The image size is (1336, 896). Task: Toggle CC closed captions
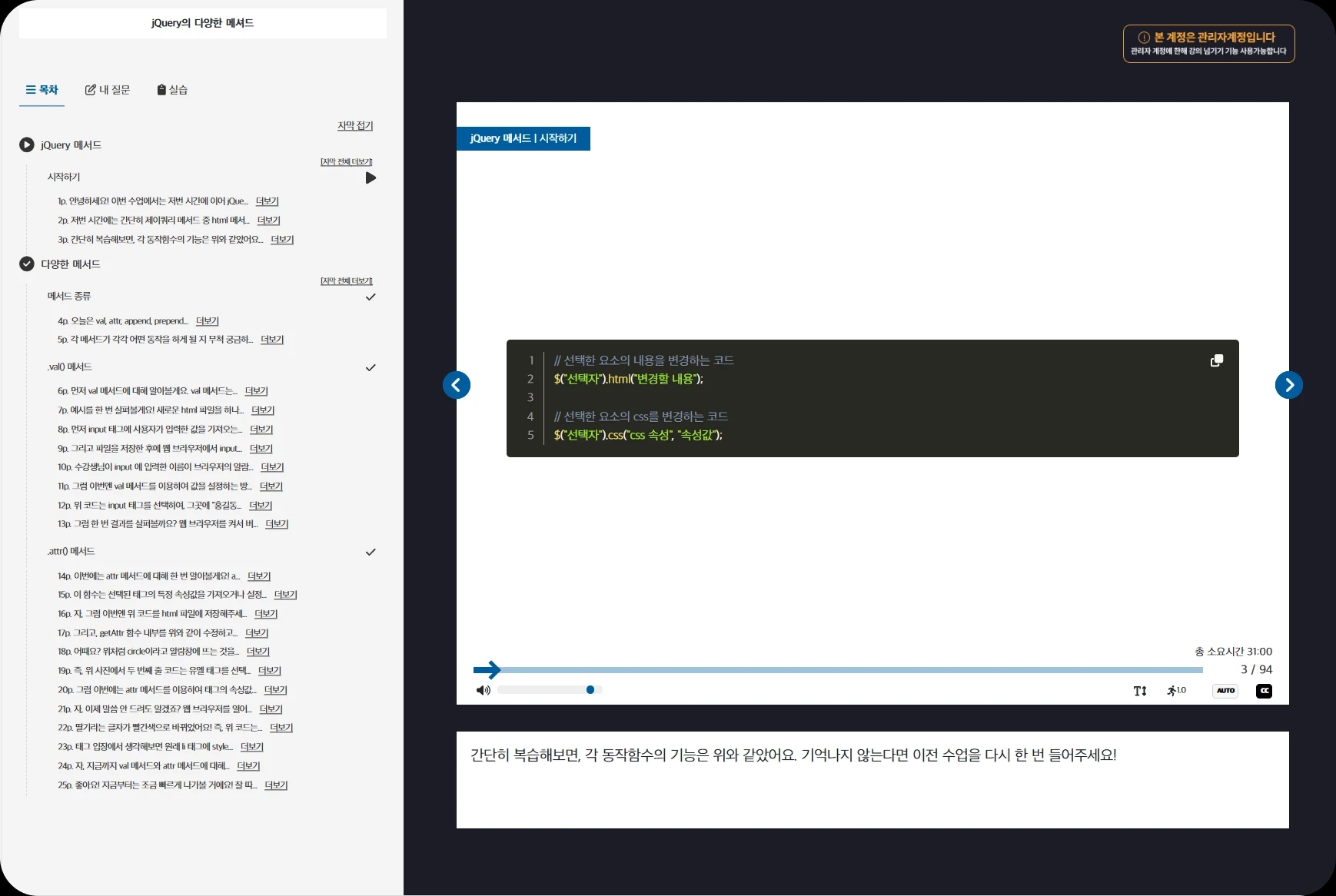[x=1264, y=691]
